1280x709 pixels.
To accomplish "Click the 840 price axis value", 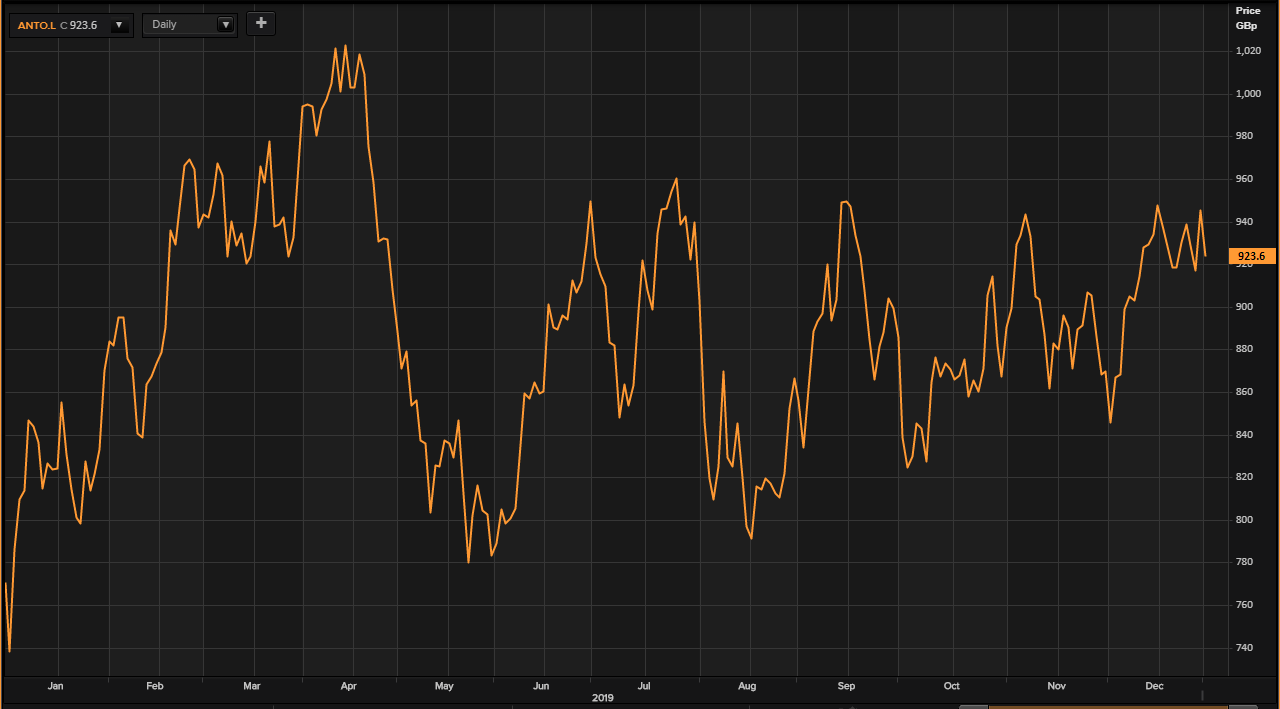I will (x=1245, y=435).
